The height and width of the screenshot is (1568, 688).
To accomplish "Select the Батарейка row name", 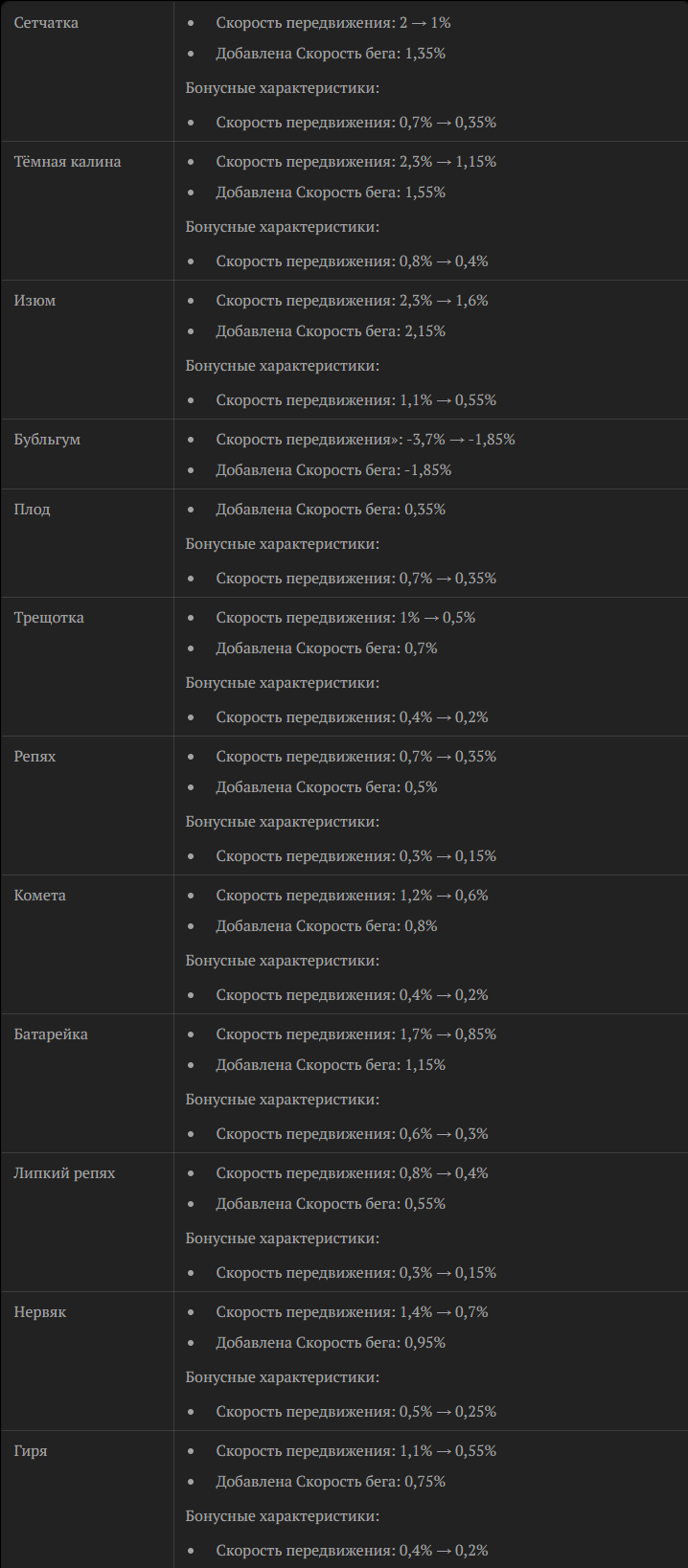I will click(x=51, y=1034).
